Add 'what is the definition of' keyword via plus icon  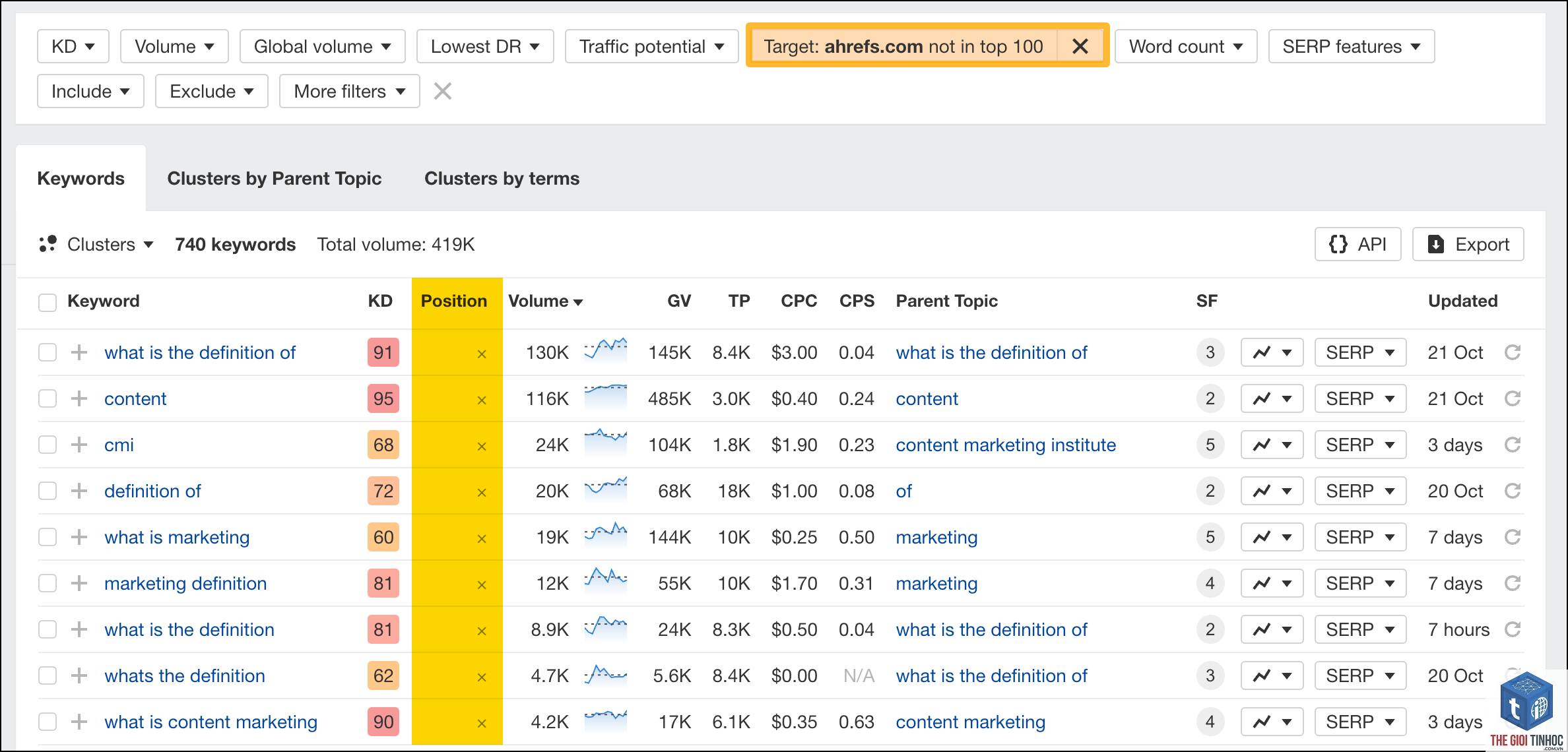coord(79,352)
